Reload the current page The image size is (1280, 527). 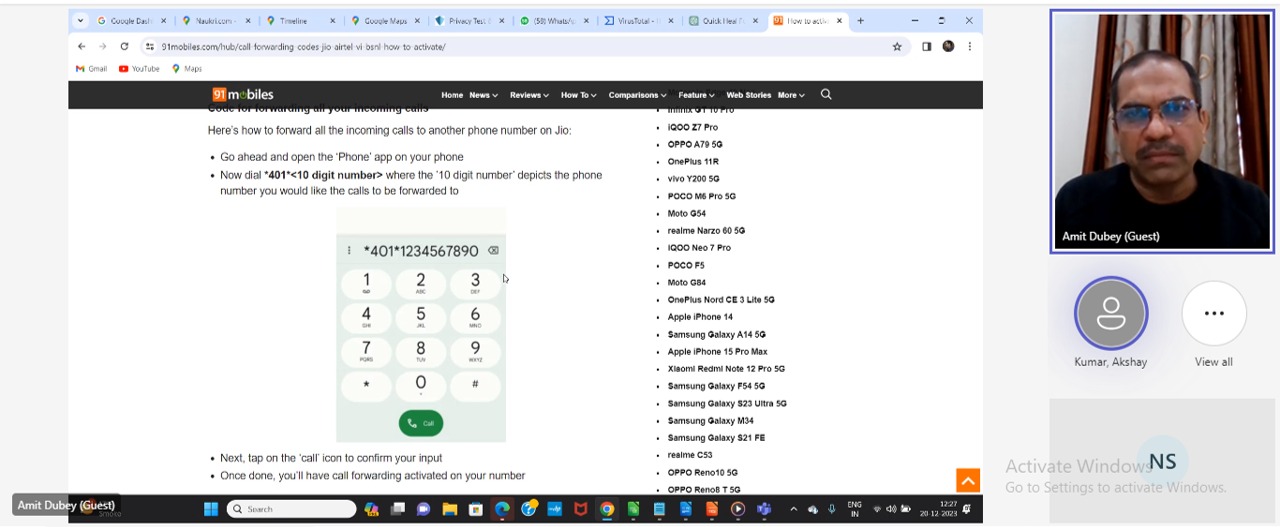pyautogui.click(x=124, y=46)
